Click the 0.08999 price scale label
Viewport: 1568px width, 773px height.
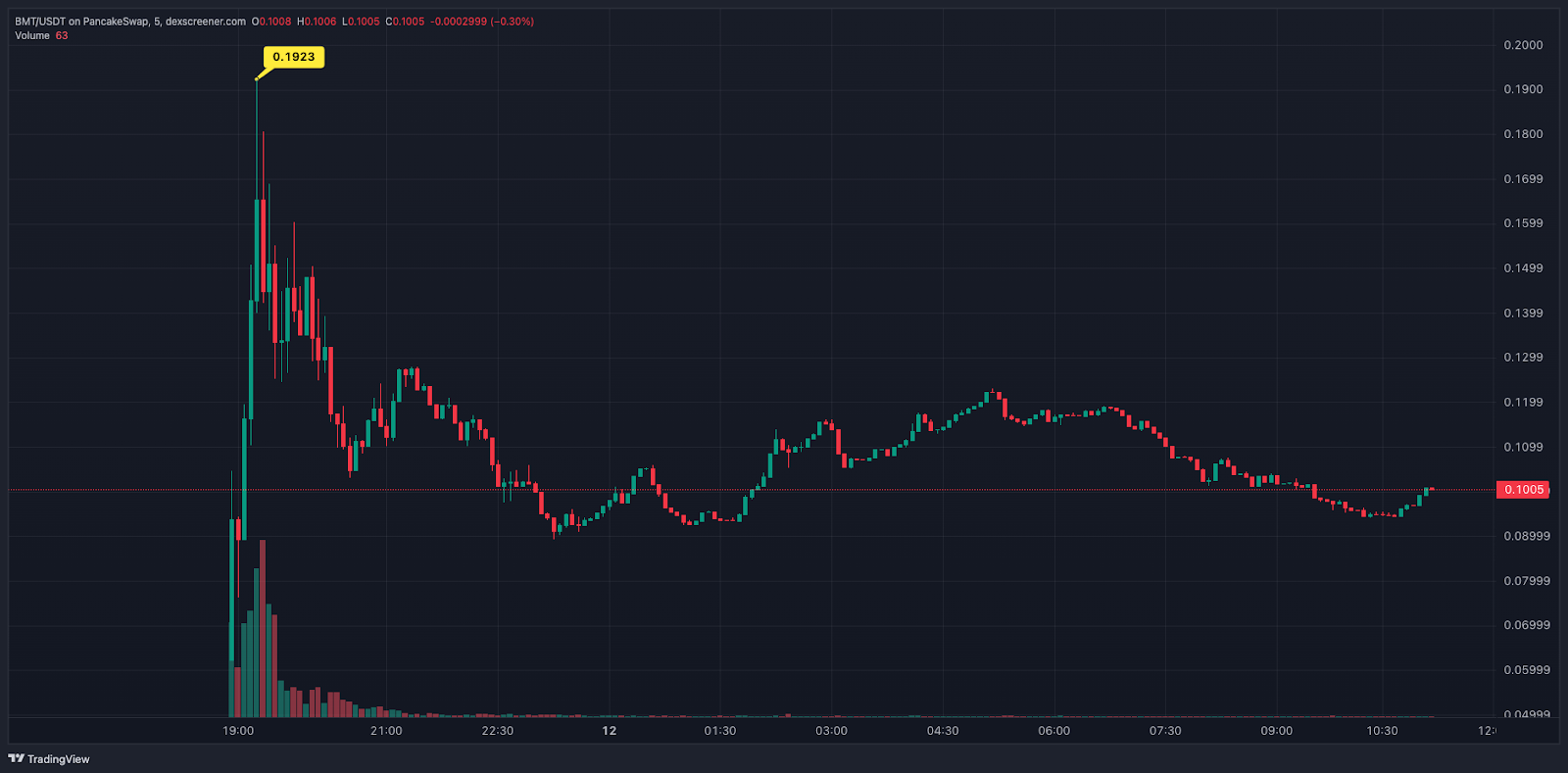pos(1527,536)
